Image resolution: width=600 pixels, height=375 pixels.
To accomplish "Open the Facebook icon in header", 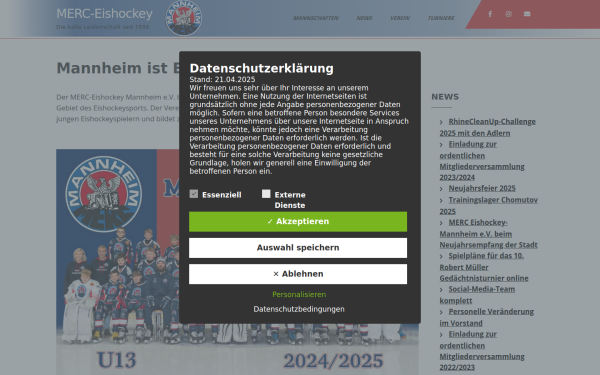I will (x=490, y=14).
